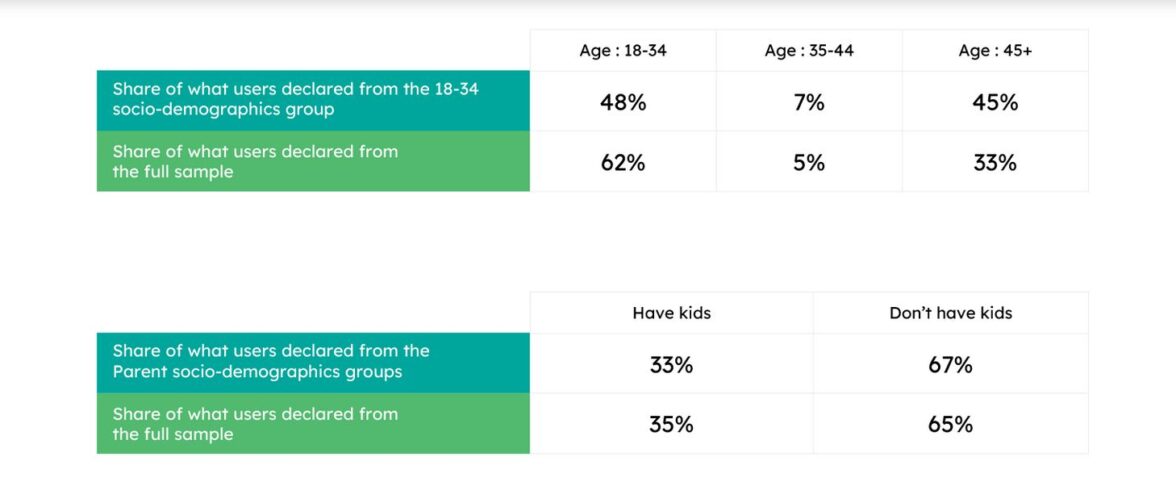Click the Have kids column header

pyautogui.click(x=671, y=313)
